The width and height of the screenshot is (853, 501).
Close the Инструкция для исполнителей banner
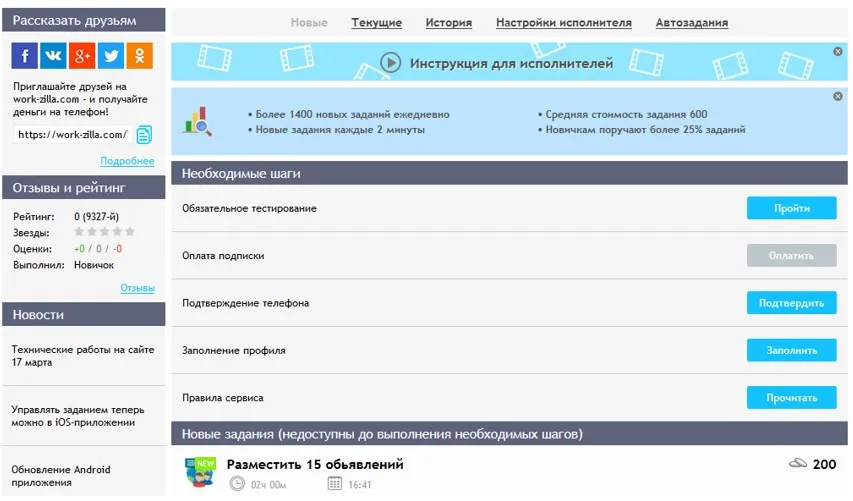click(838, 51)
